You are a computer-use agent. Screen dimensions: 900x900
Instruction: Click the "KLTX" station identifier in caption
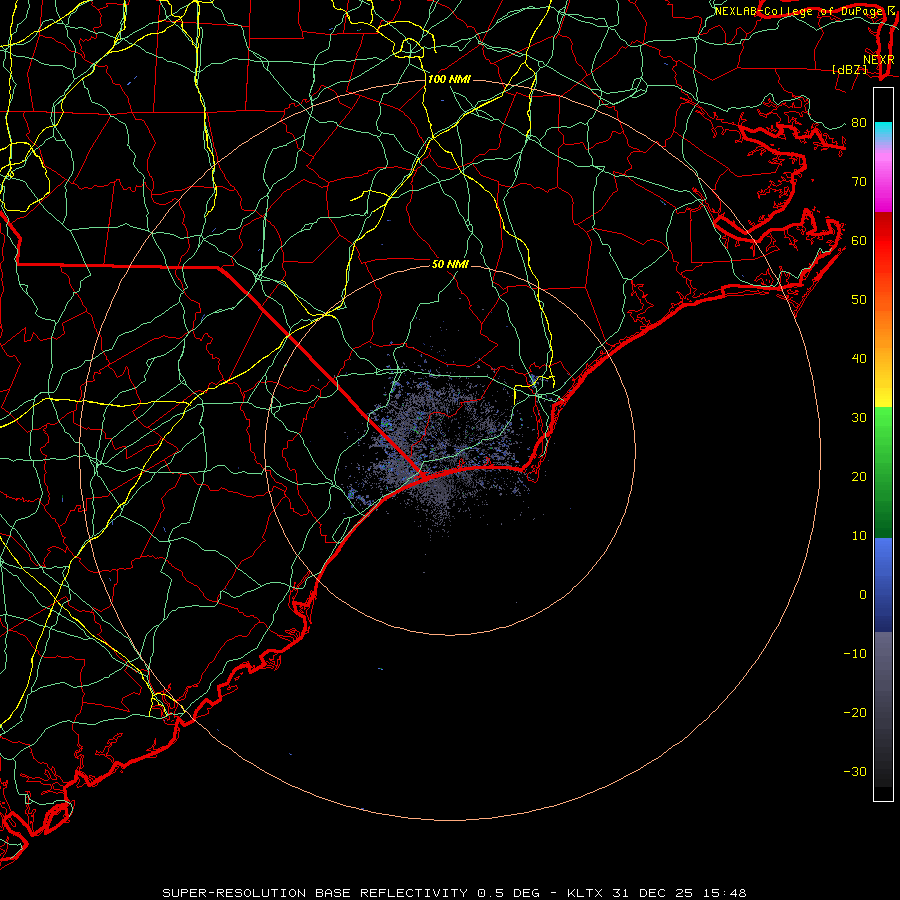tap(583, 893)
